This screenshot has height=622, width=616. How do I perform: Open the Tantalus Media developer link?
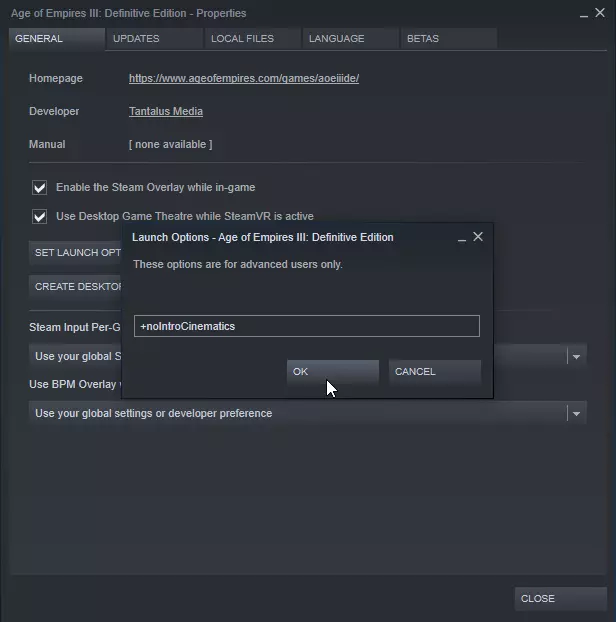[165, 111]
